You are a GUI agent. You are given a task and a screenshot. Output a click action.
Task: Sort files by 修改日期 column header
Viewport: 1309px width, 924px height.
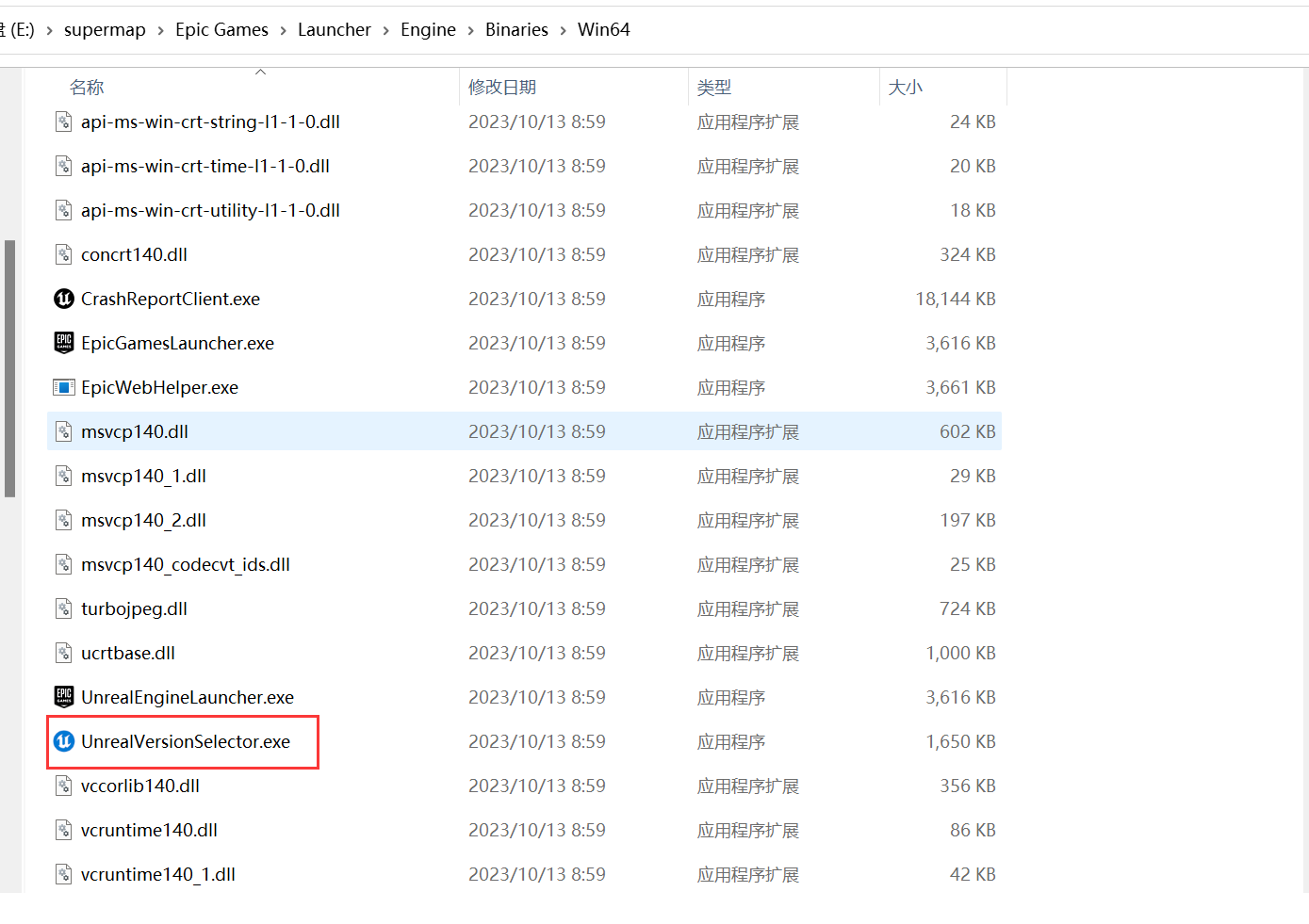pos(502,88)
